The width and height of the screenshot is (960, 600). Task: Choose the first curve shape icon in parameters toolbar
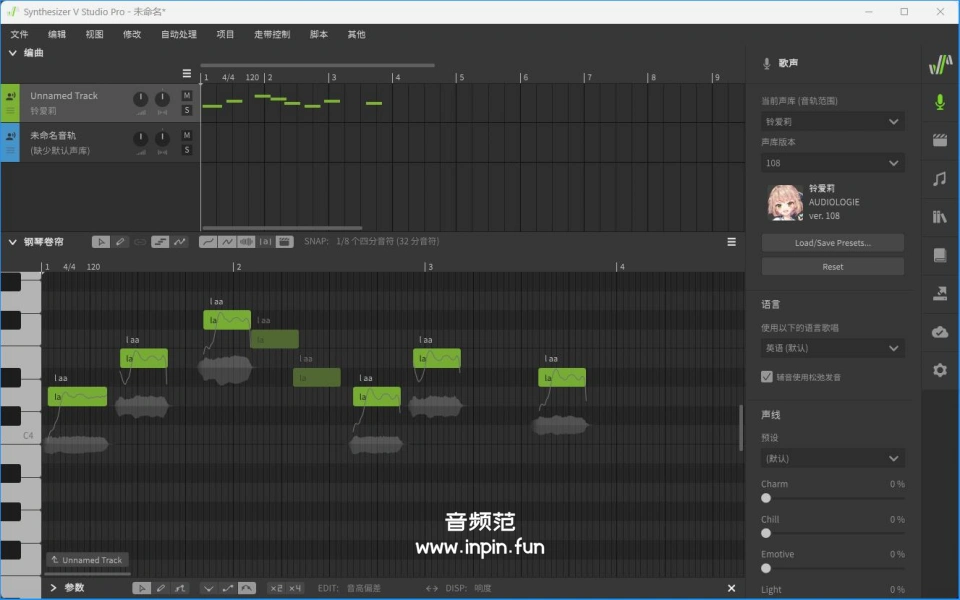(x=209, y=588)
